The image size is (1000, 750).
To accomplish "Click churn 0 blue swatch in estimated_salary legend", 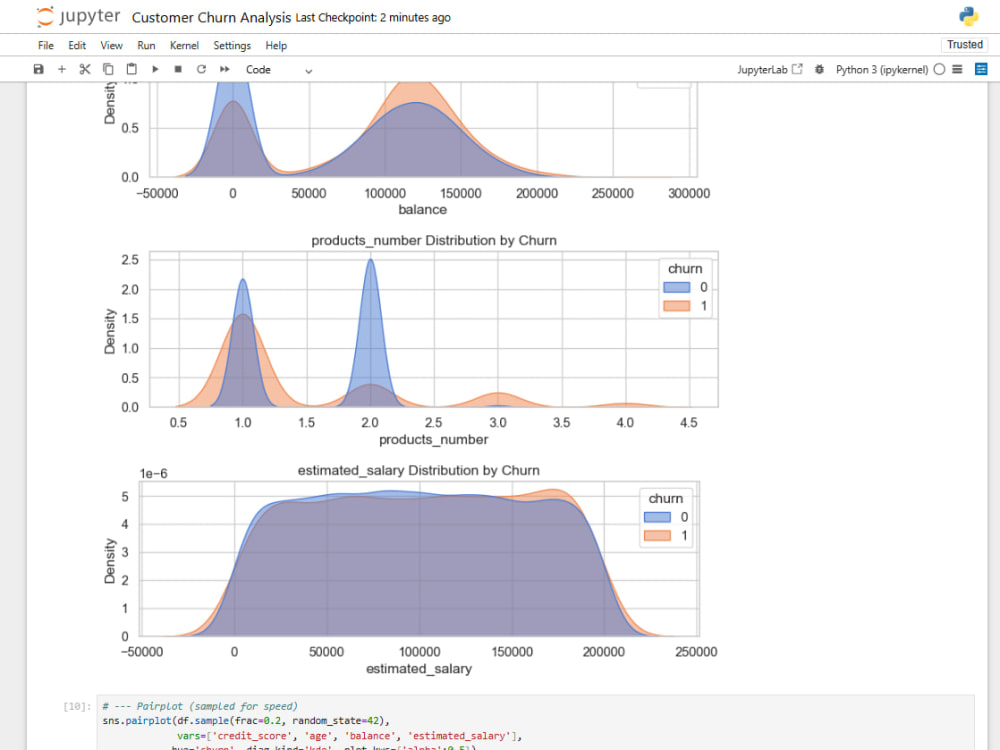I will [657, 517].
